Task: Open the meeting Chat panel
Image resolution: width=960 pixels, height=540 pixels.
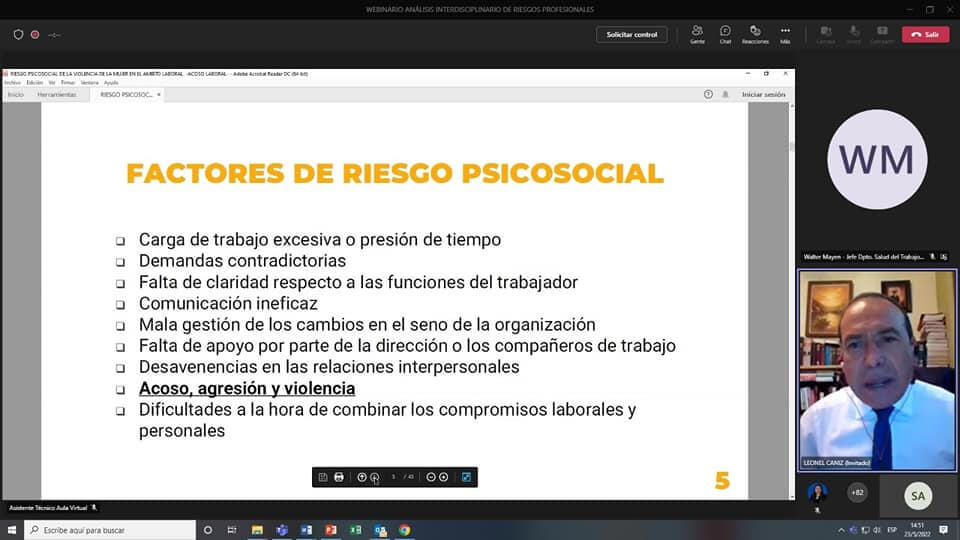Action: 725,34
